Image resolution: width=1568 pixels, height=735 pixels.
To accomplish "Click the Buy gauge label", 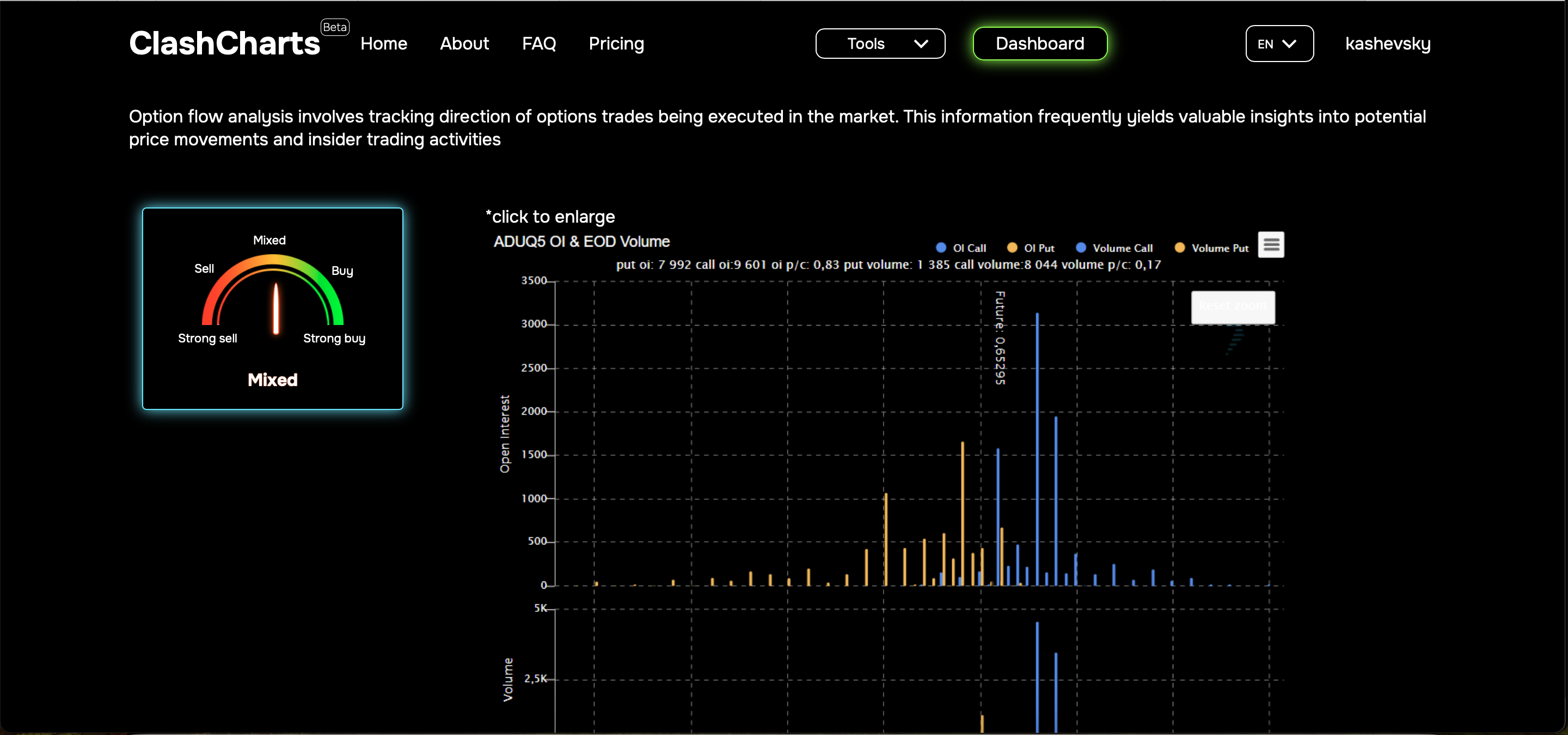I will [x=342, y=271].
